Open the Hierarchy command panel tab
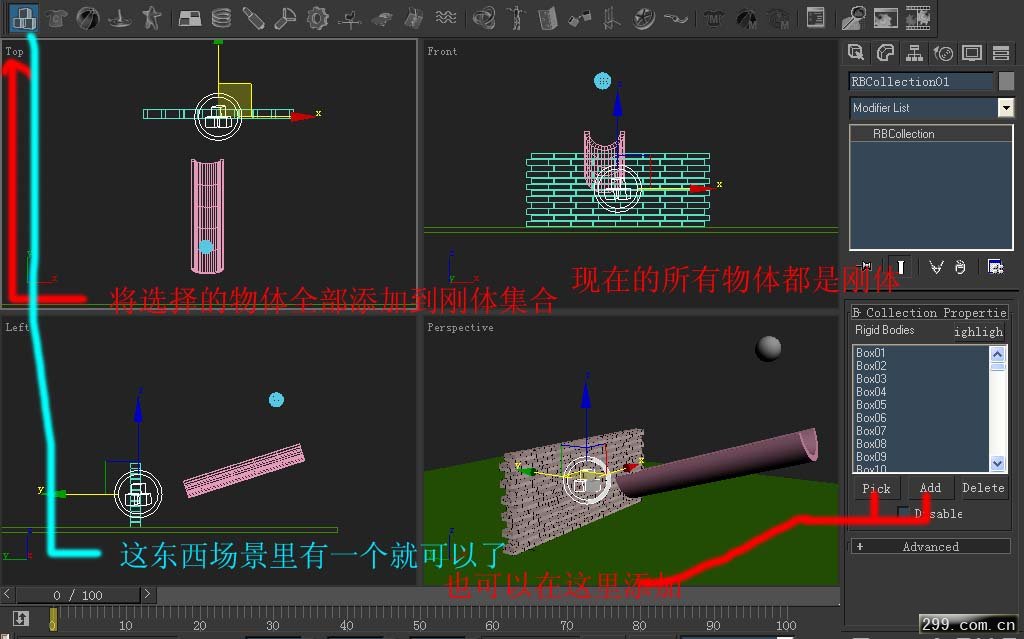Image resolution: width=1024 pixels, height=639 pixels. point(914,53)
